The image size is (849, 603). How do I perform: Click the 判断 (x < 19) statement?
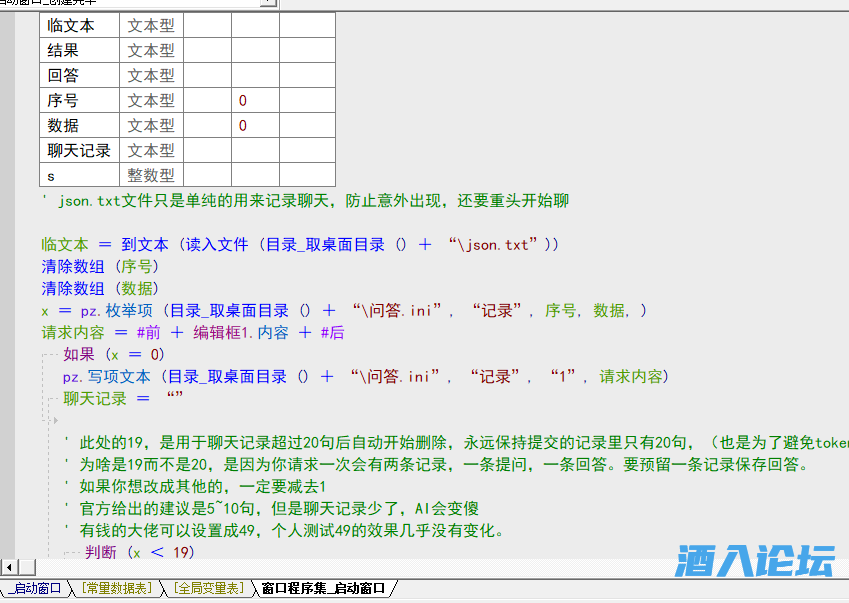139,552
